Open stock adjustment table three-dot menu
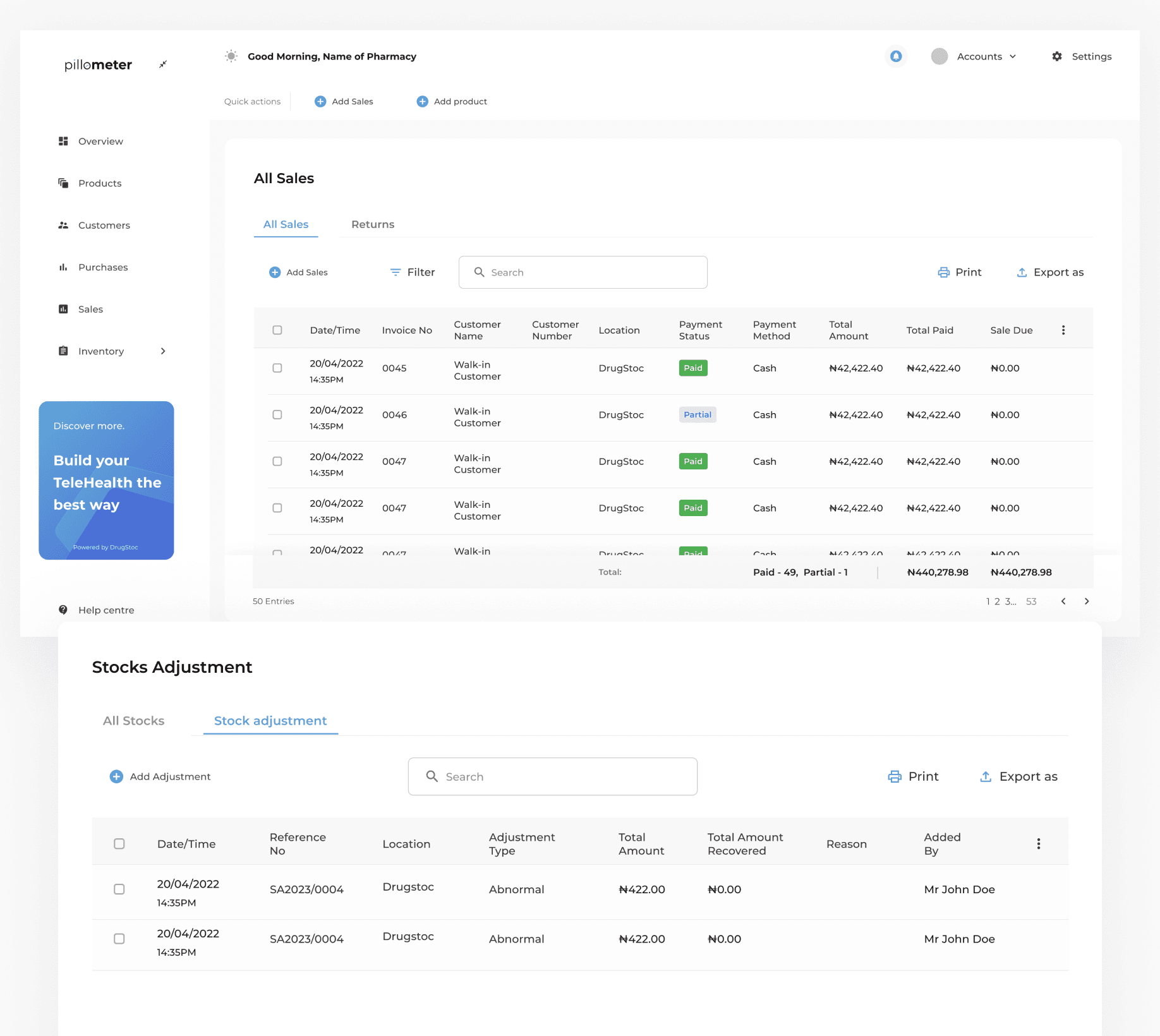 tap(1038, 843)
